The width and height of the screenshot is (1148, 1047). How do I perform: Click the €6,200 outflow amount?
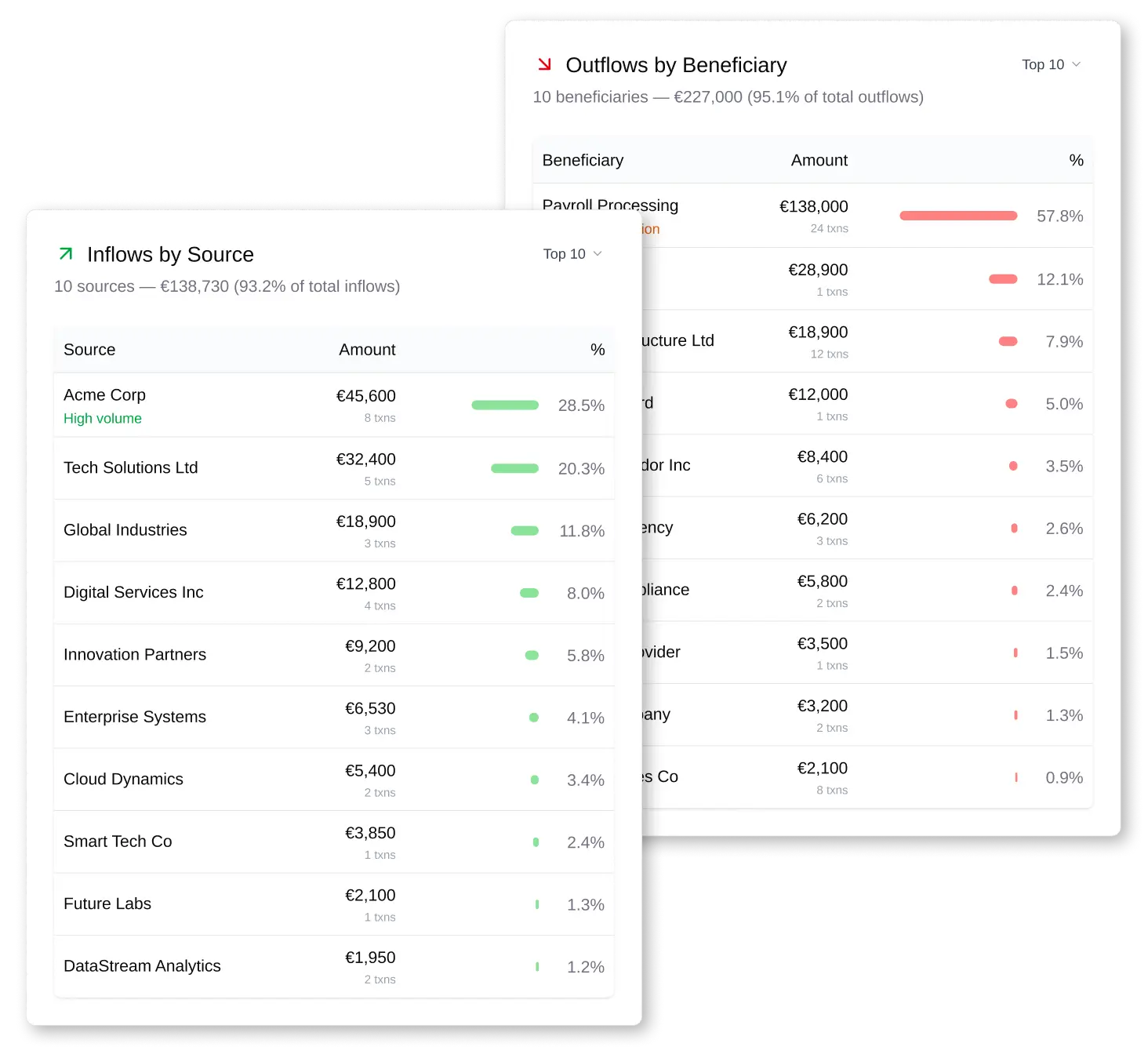[x=823, y=519]
